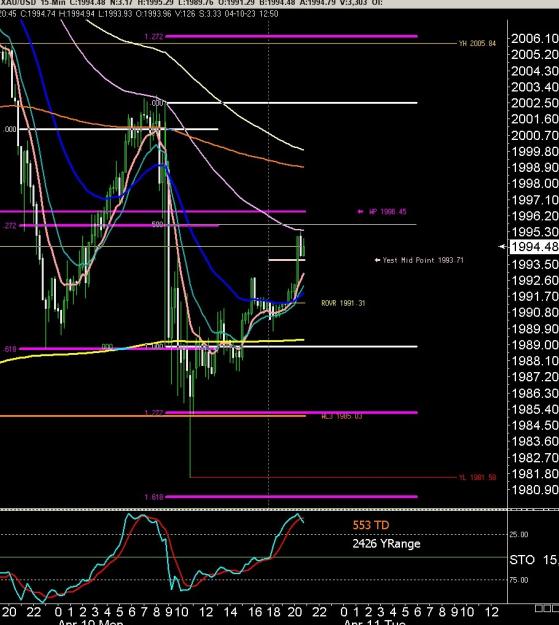Click the 2426 YRange text

click(x=386, y=544)
